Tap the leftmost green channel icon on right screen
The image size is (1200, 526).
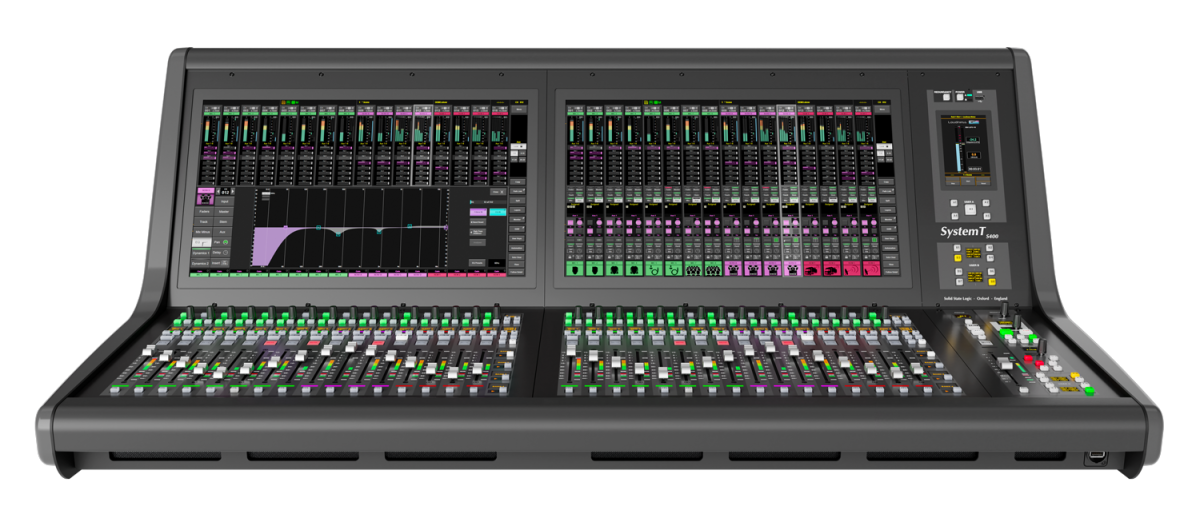[x=577, y=268]
